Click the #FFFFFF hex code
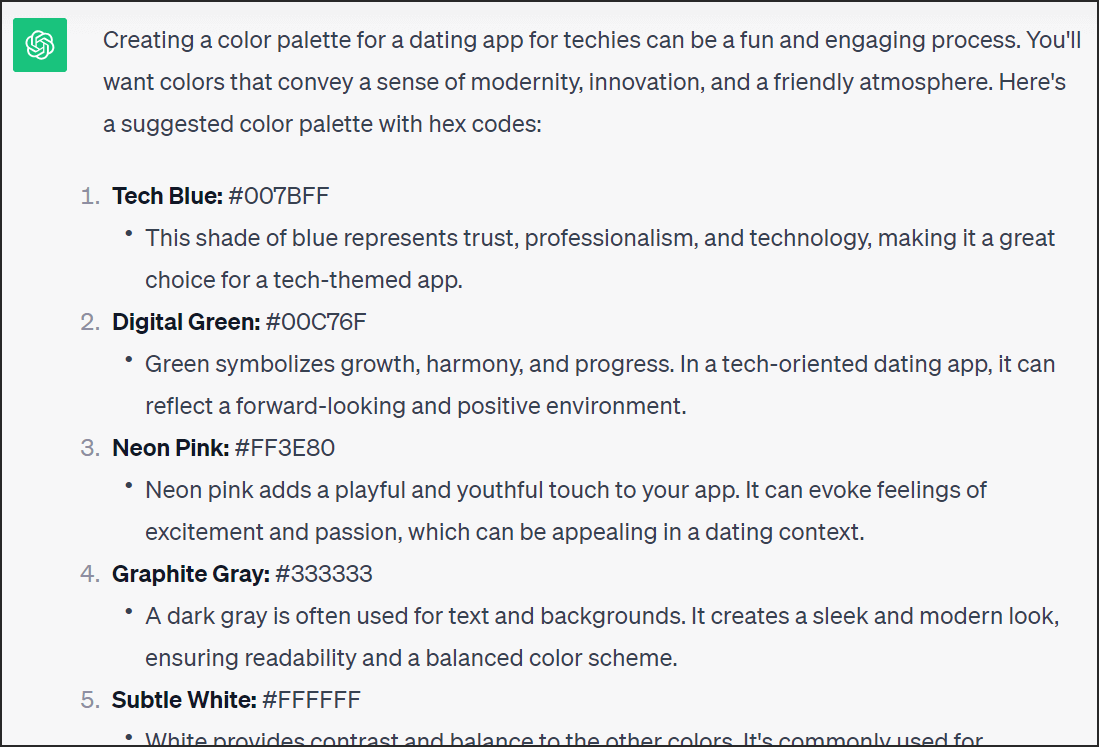 point(311,700)
